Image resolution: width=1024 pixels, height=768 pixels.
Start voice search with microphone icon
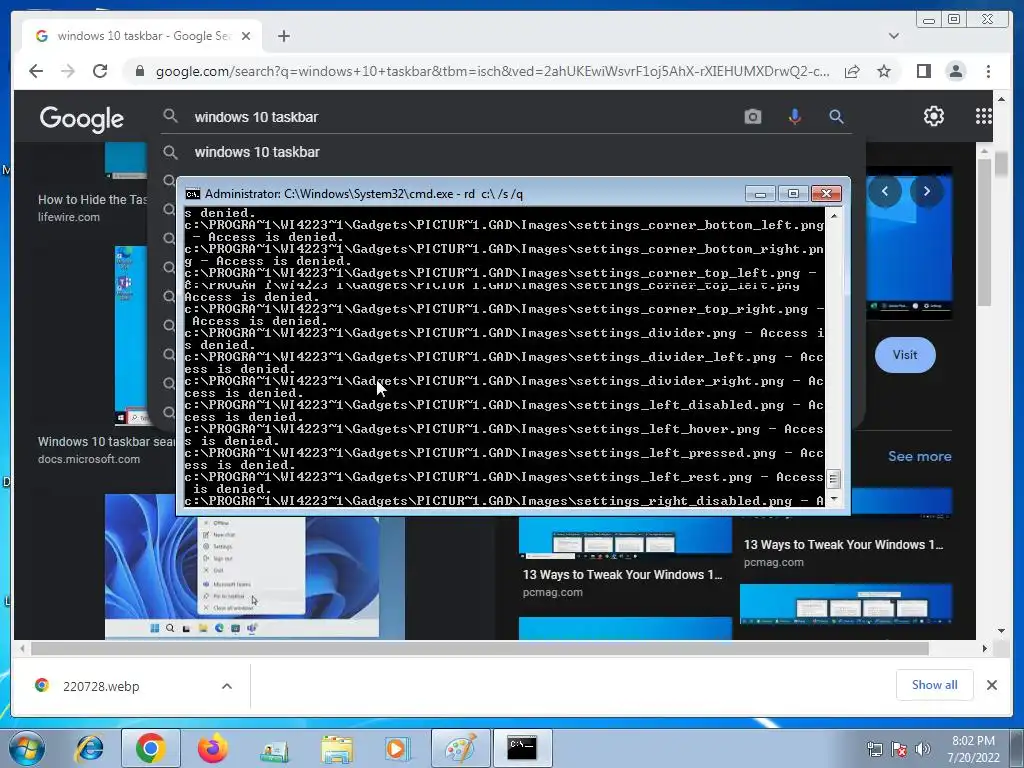[x=794, y=117]
